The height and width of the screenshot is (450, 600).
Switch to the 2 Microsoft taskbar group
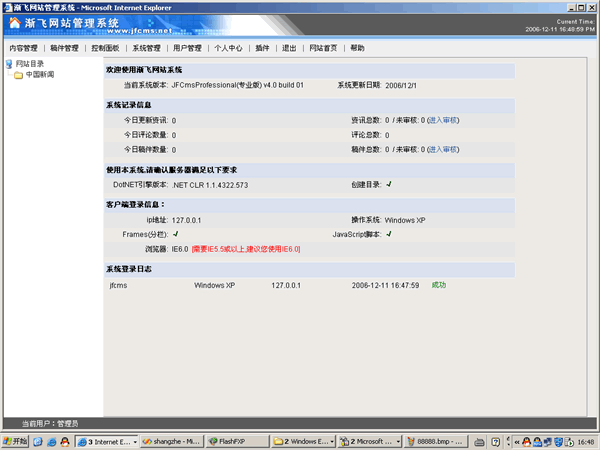pyautogui.click(x=370, y=442)
